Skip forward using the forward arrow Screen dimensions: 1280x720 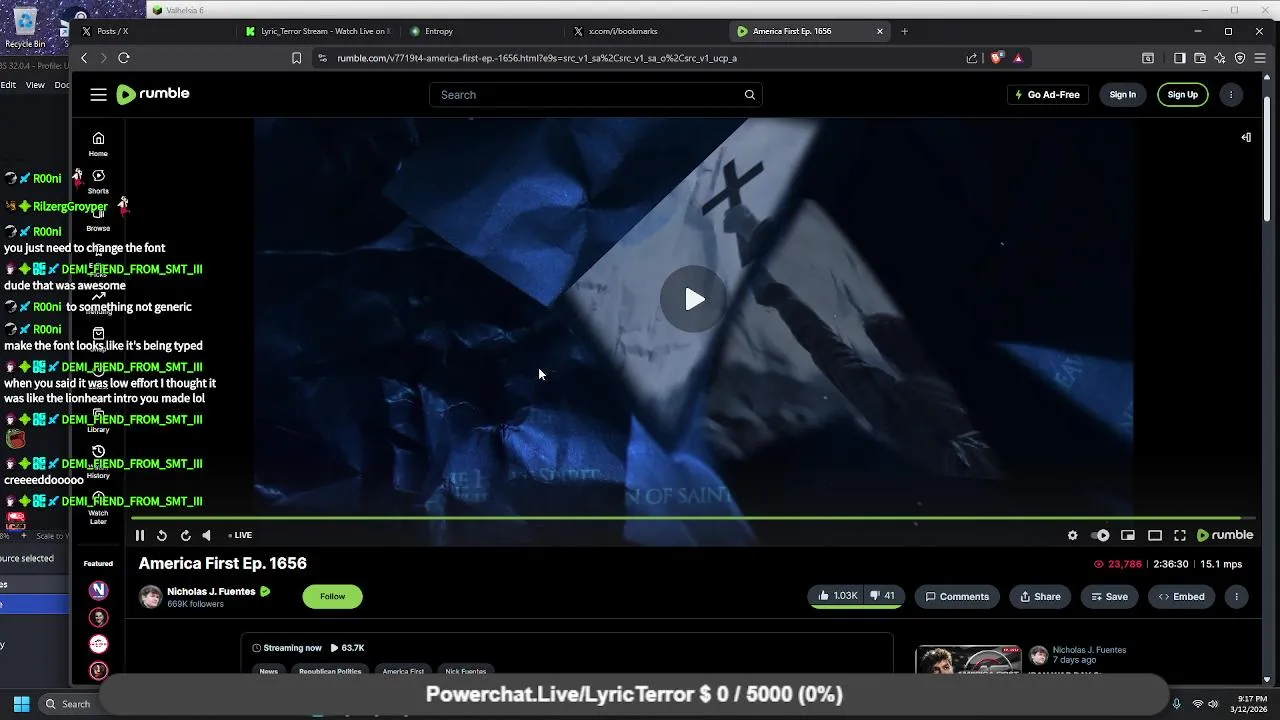(185, 535)
